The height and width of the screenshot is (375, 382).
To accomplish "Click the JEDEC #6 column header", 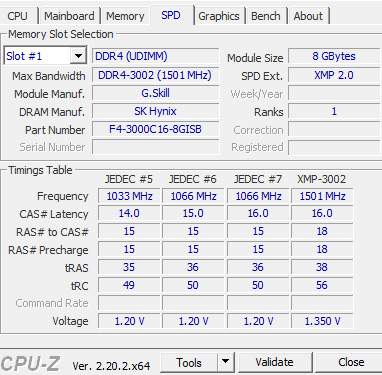I will pos(193,179).
